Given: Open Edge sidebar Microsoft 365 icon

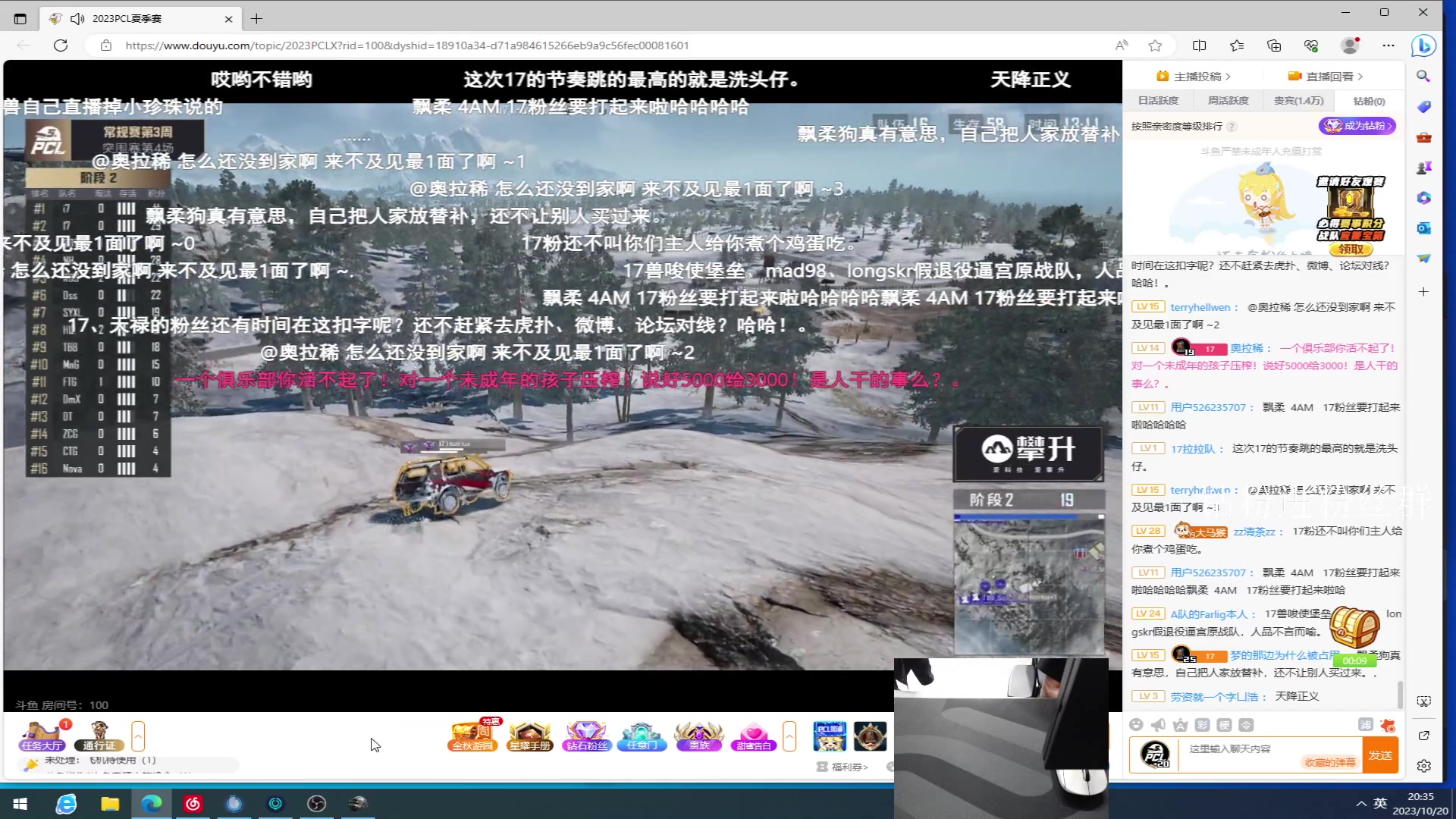Looking at the screenshot, I should [x=1423, y=198].
